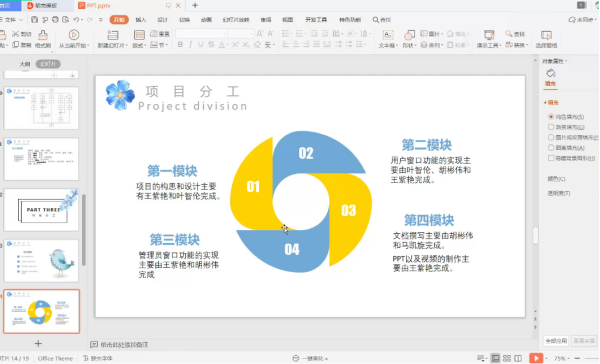Select Pattern fill (图案填充) radio button
600x364 pixels.
(x=551, y=147)
